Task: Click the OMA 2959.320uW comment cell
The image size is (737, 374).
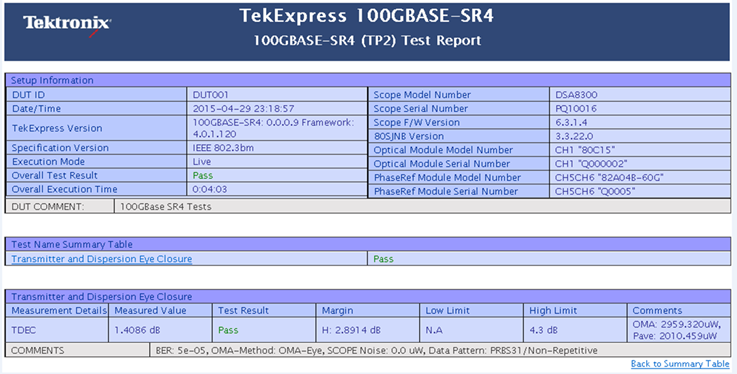Action: 679,330
